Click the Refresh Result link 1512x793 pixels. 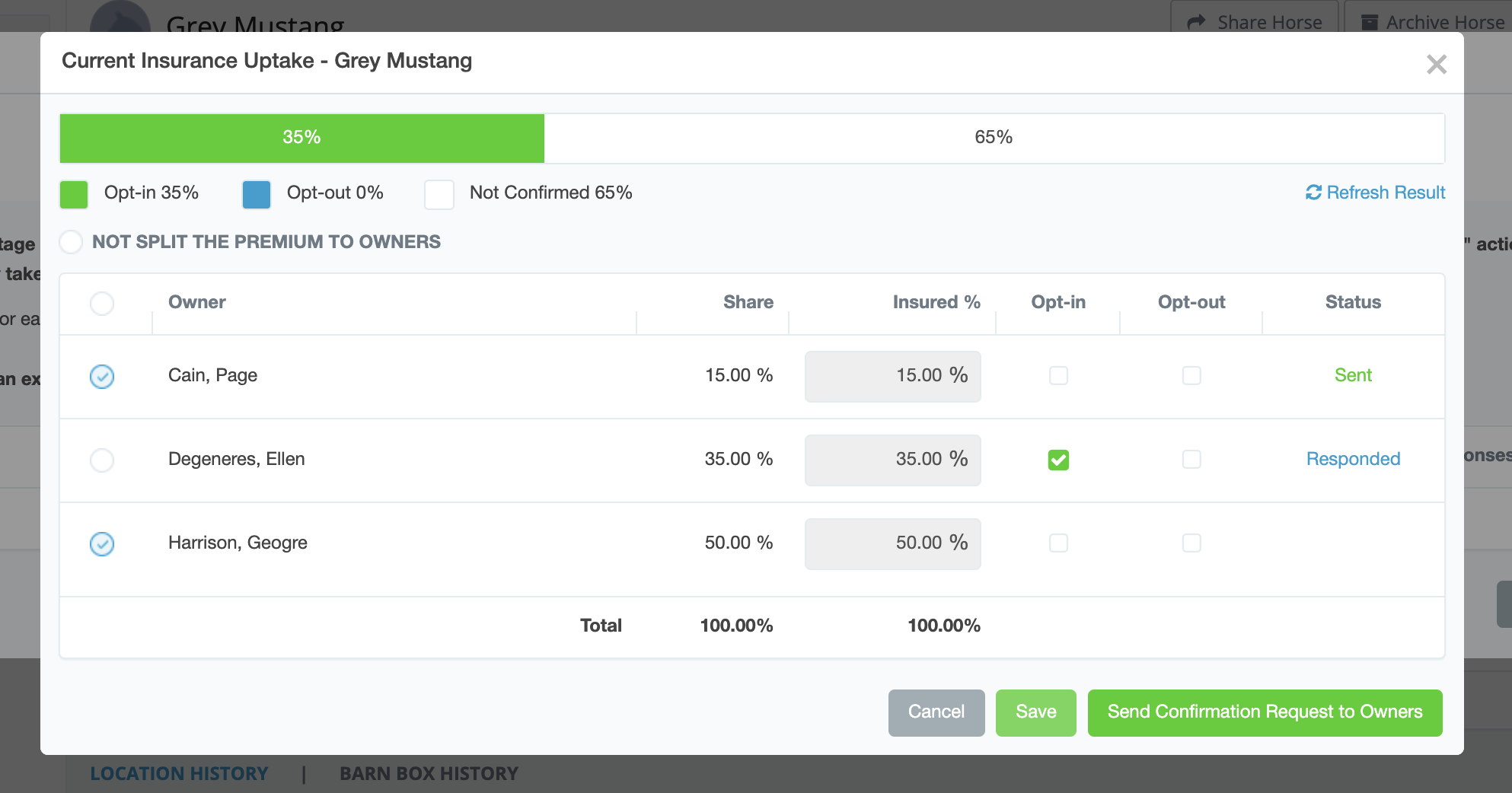point(1376,193)
